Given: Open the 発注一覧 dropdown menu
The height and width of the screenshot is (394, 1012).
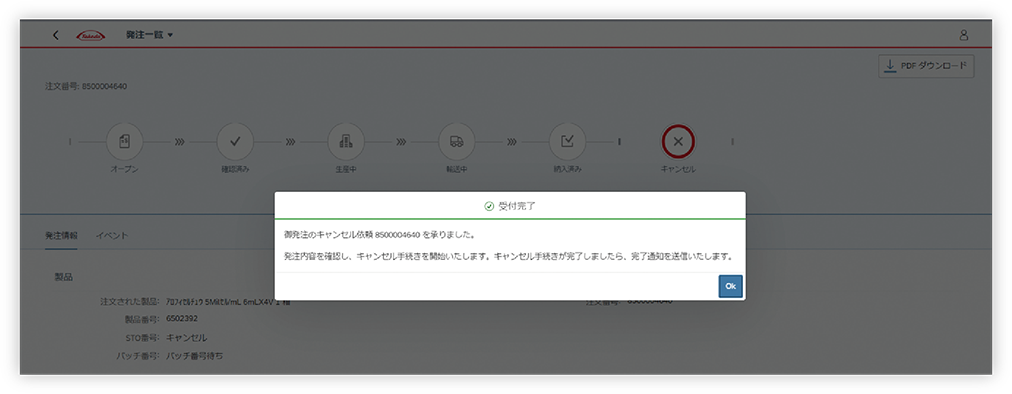Looking at the screenshot, I should point(149,35).
